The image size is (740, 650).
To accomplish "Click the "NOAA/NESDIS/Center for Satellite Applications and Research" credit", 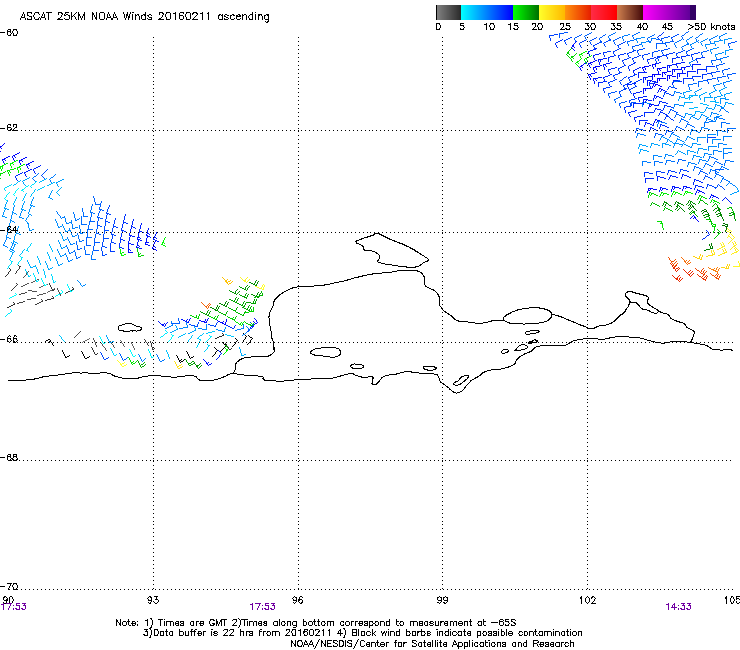I will [x=432, y=644].
